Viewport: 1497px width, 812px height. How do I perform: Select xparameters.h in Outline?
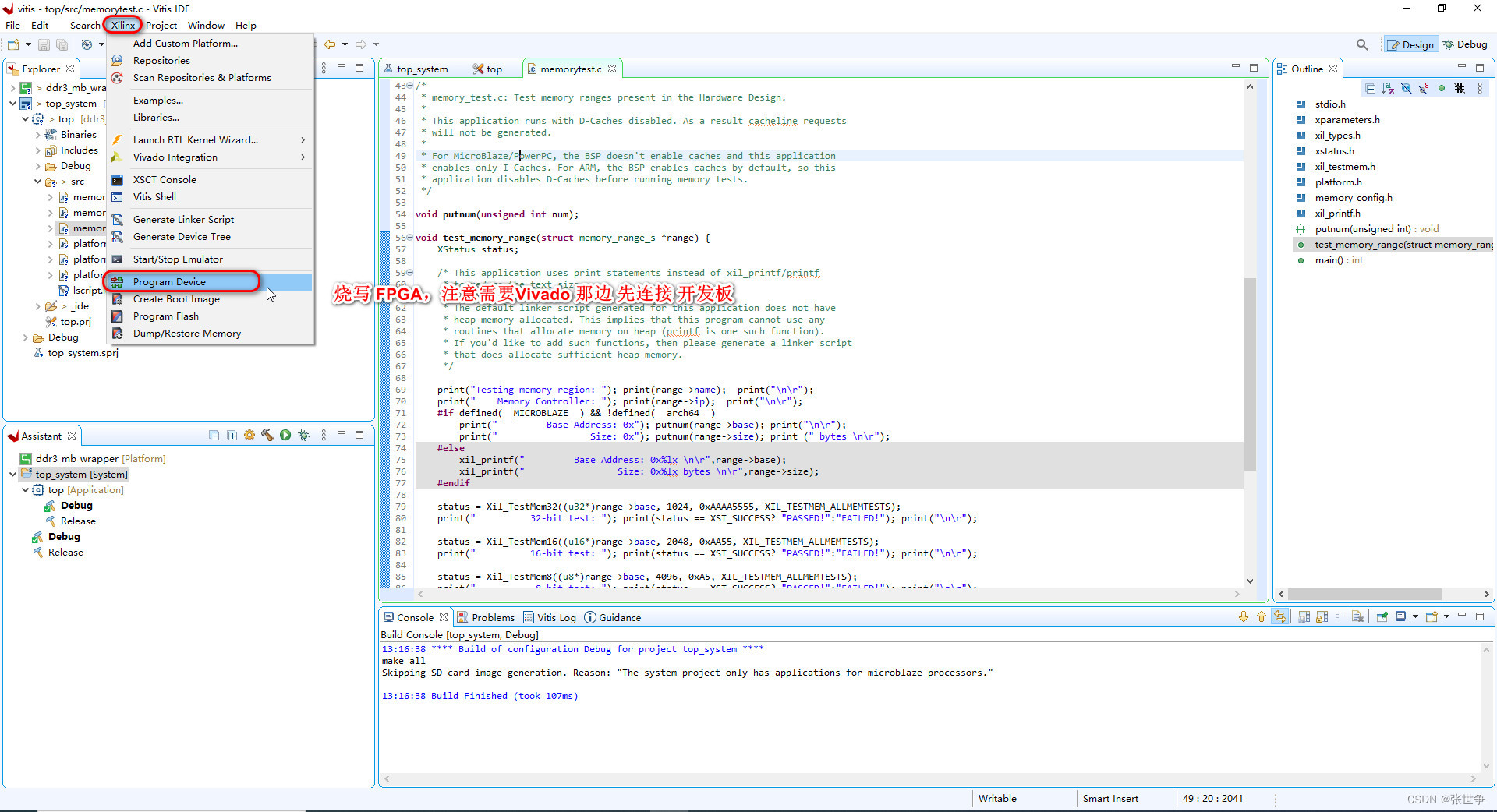click(1347, 120)
